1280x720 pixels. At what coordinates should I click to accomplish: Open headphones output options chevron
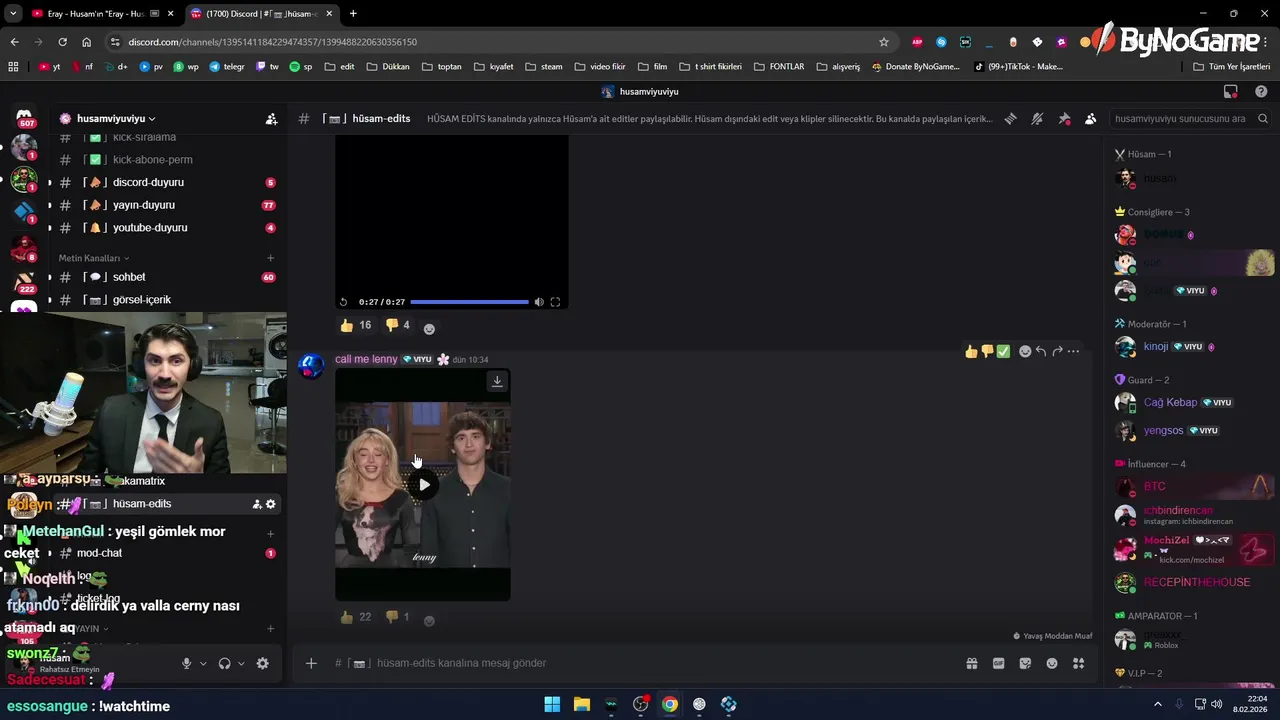[241, 663]
